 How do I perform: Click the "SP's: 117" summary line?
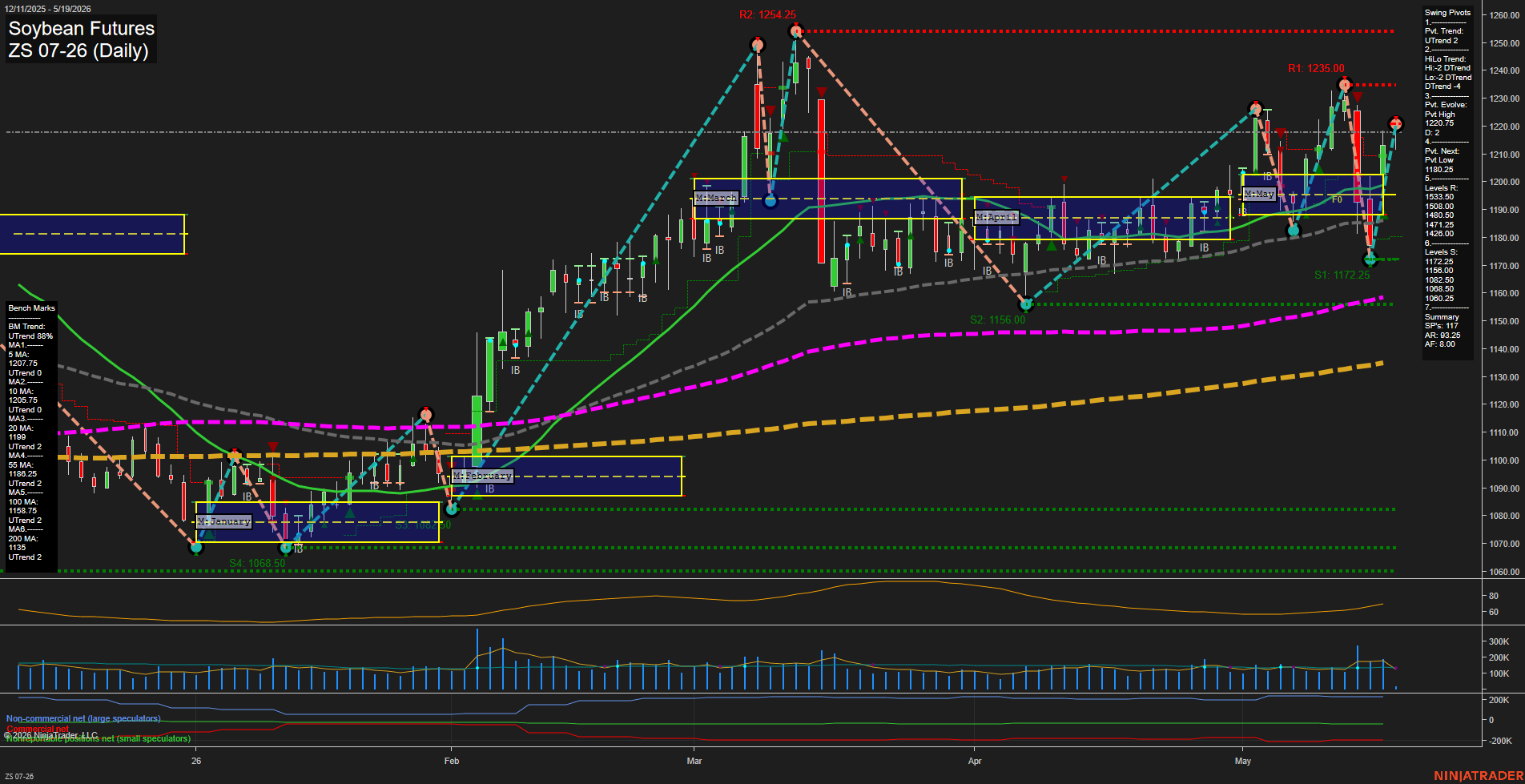1441,326
